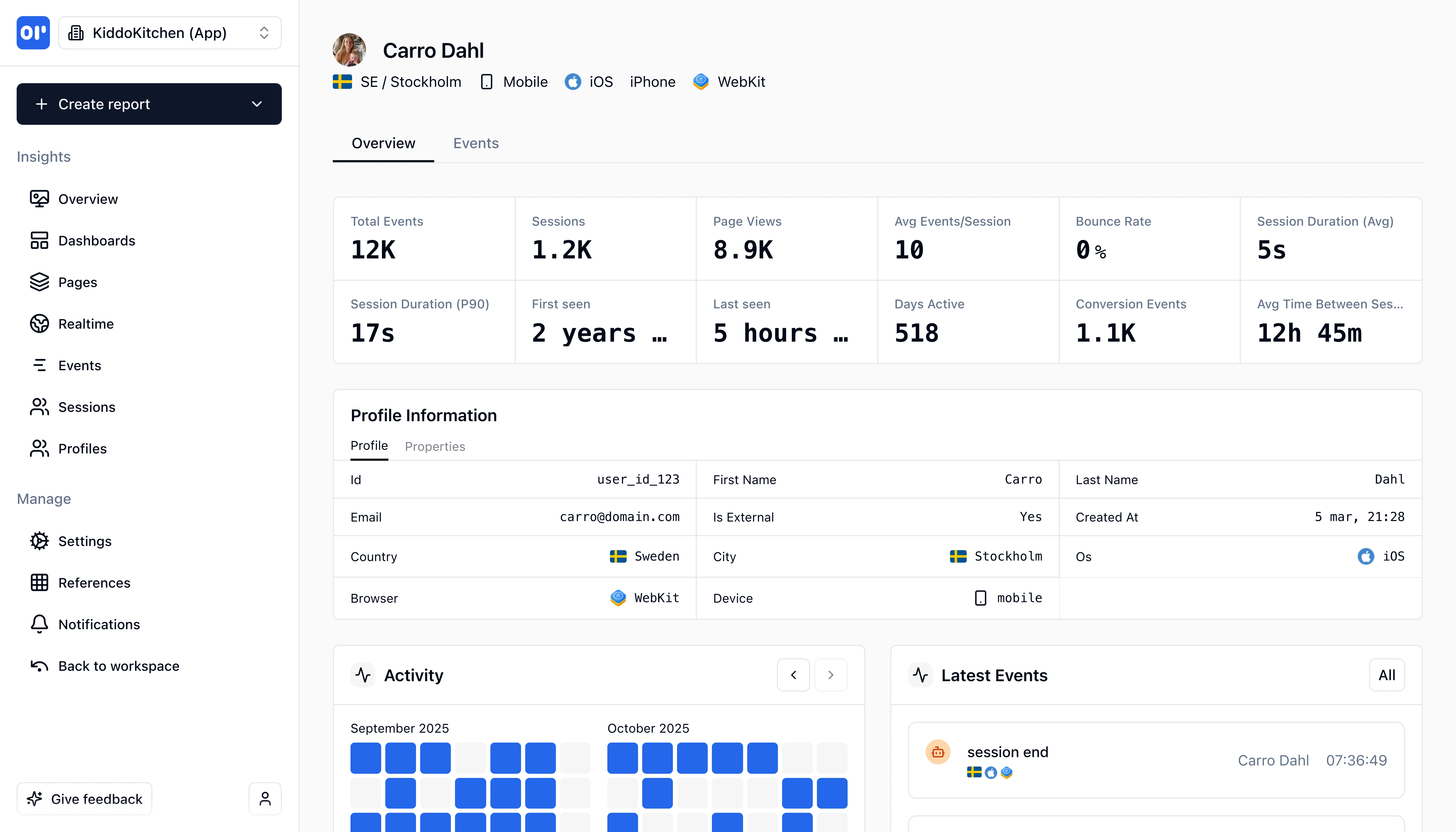Select the Realtime insights icon
Image resolution: width=1456 pixels, height=832 pixels.
(39, 323)
